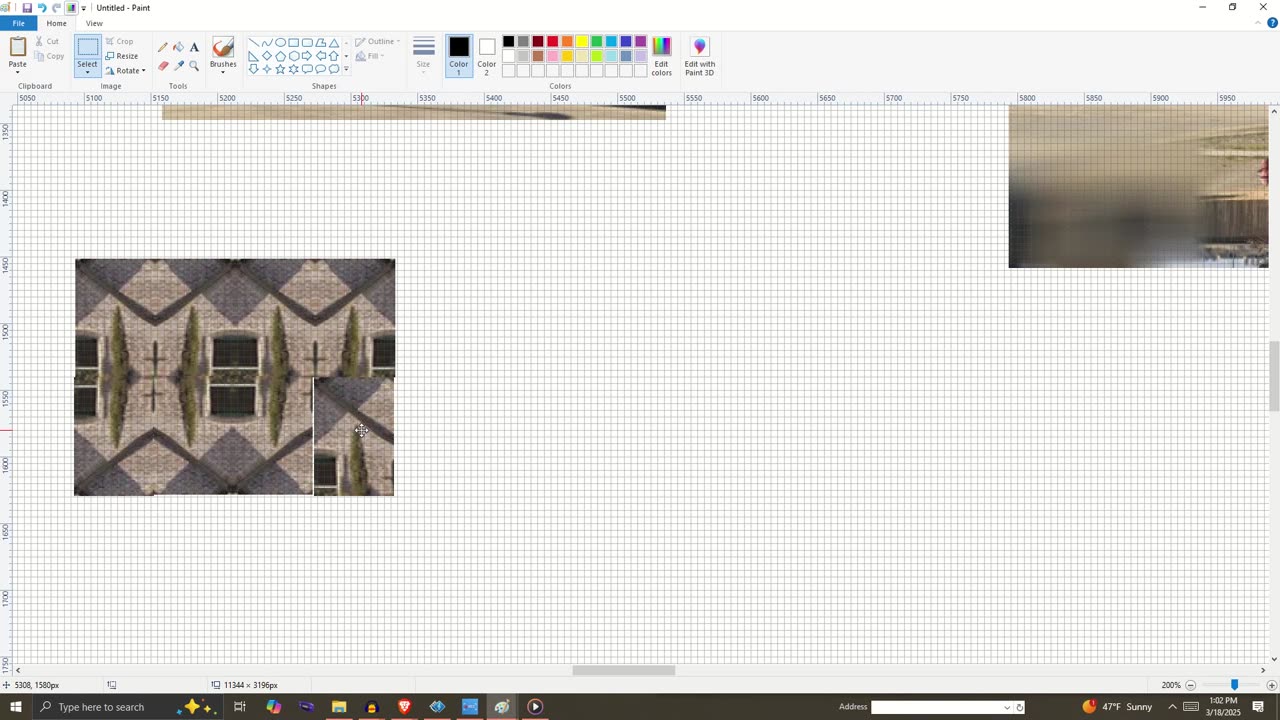This screenshot has height=720, width=1280.
Task: Click the rectangular selection tool
Action: pyautogui.click(x=88, y=48)
